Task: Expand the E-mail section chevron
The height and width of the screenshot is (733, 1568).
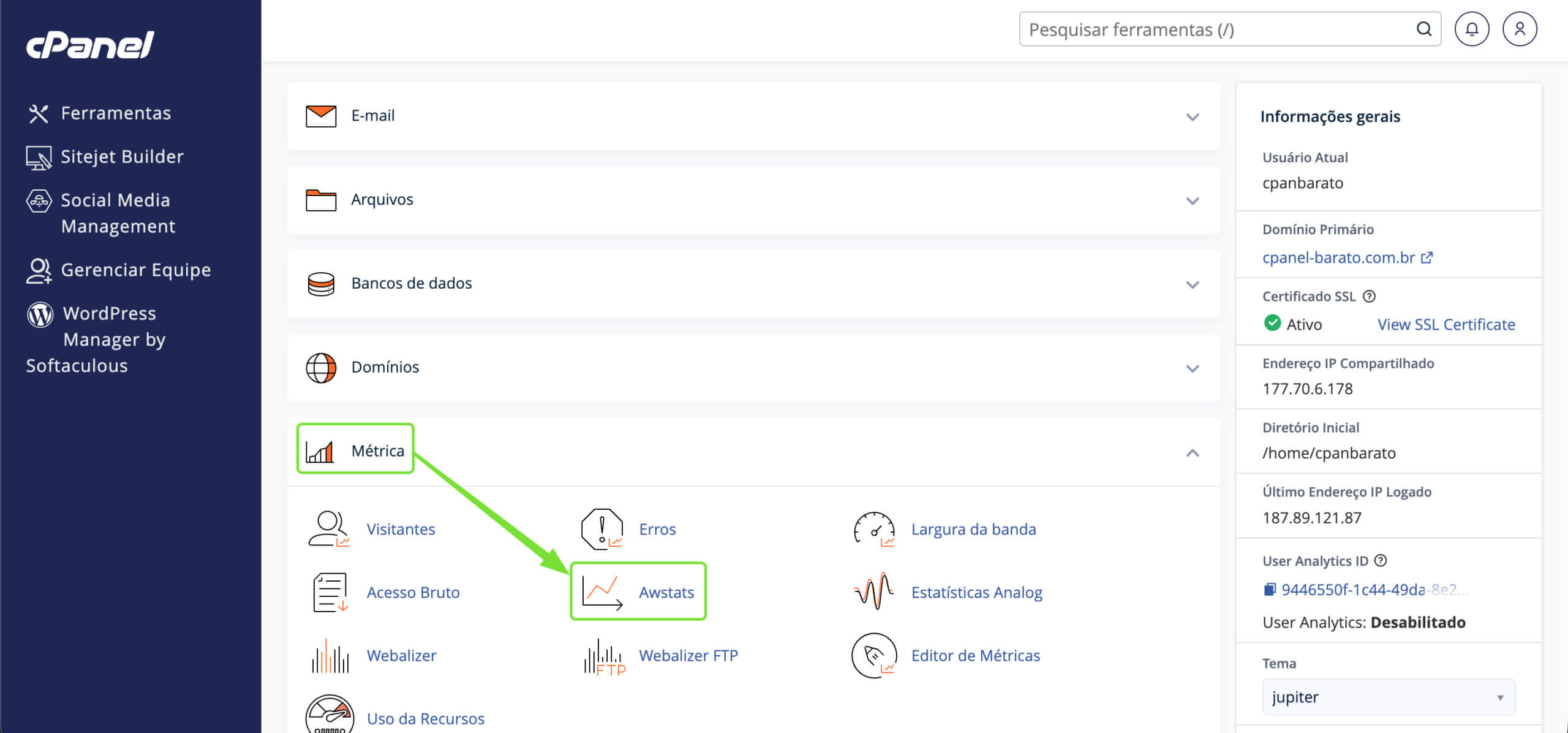Action: click(x=1193, y=116)
